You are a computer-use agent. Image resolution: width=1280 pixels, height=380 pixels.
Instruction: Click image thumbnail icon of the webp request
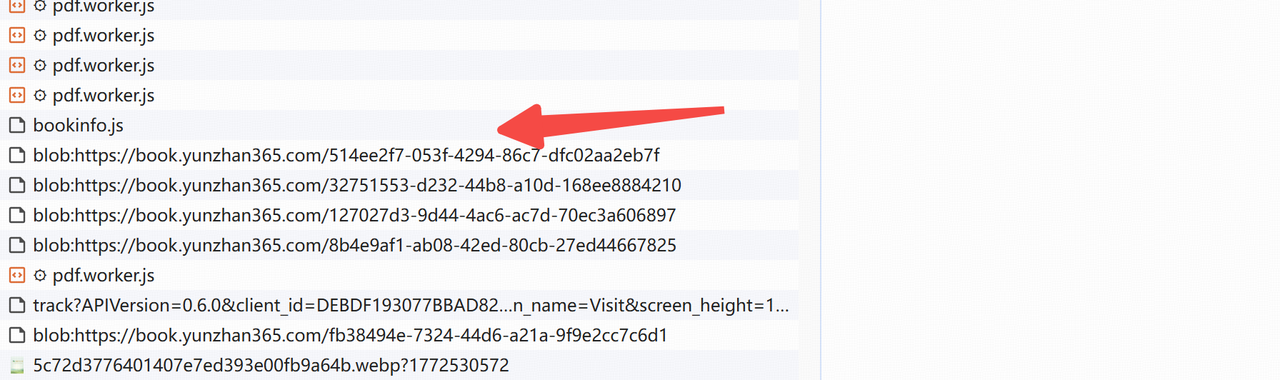point(16,366)
